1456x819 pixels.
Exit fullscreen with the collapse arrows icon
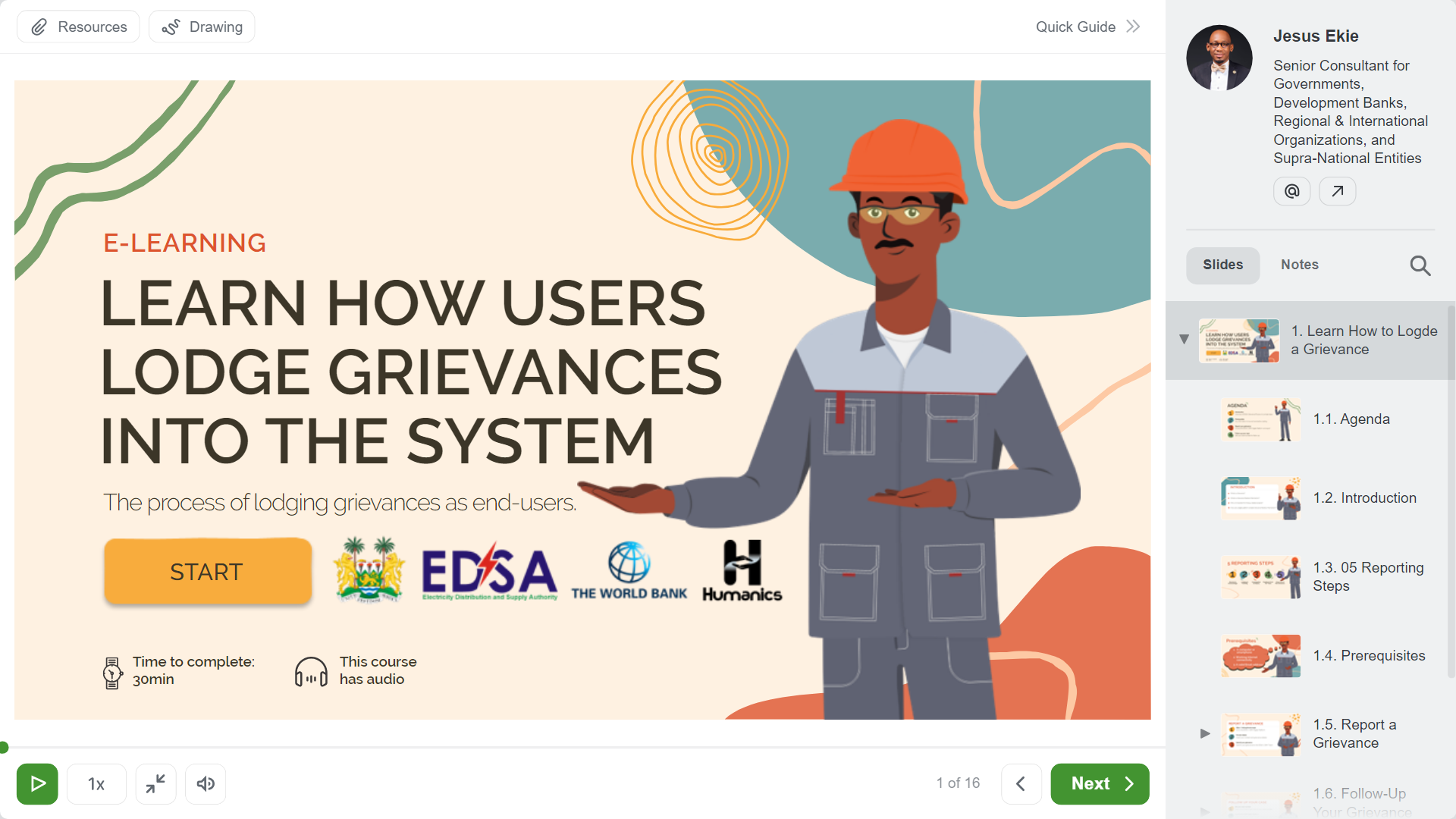[x=155, y=783]
